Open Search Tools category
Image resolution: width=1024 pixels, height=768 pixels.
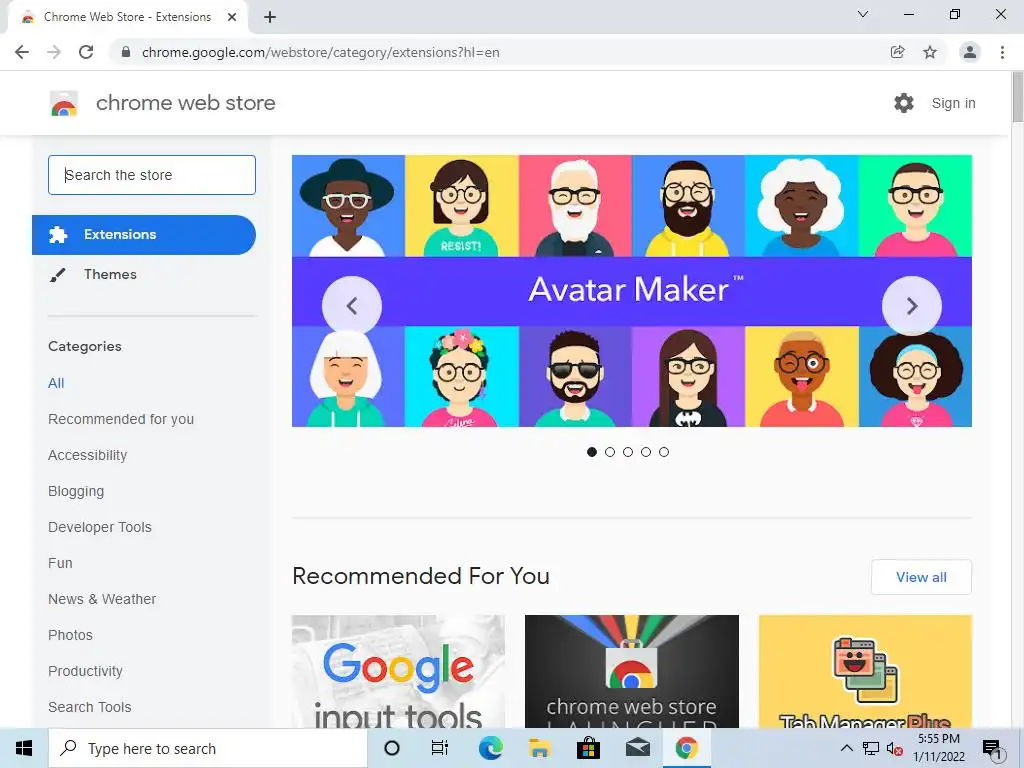coord(89,707)
